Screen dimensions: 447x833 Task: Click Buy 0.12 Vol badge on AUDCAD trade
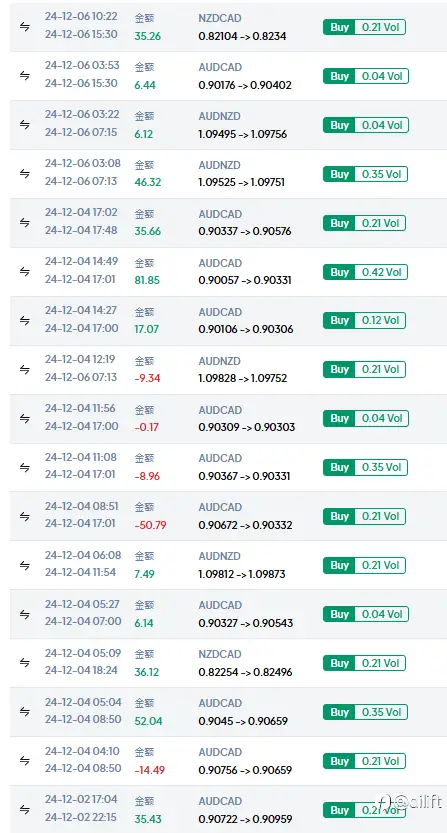[x=364, y=320]
